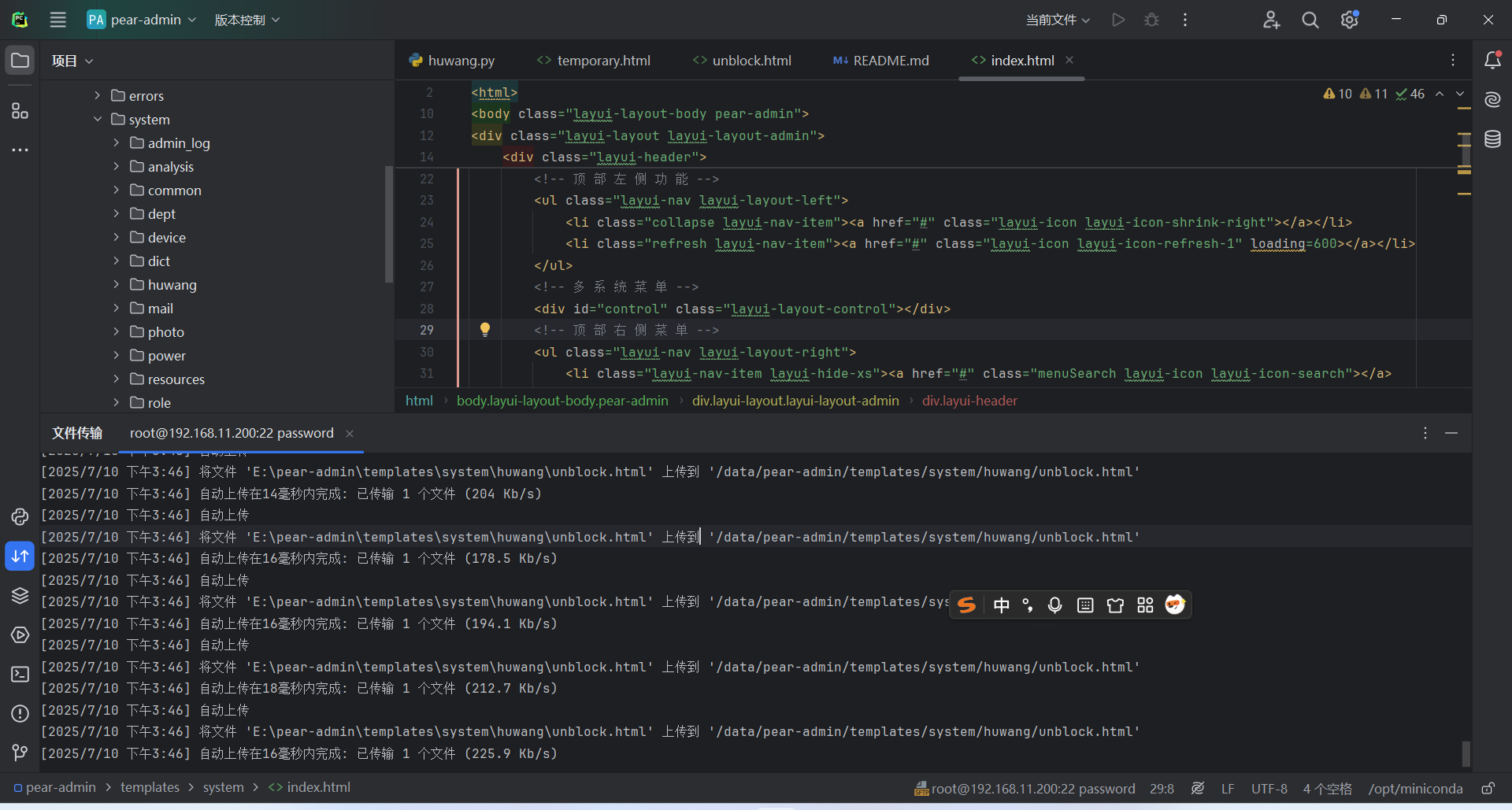Open SFTP server status bar widget

pos(1025,788)
